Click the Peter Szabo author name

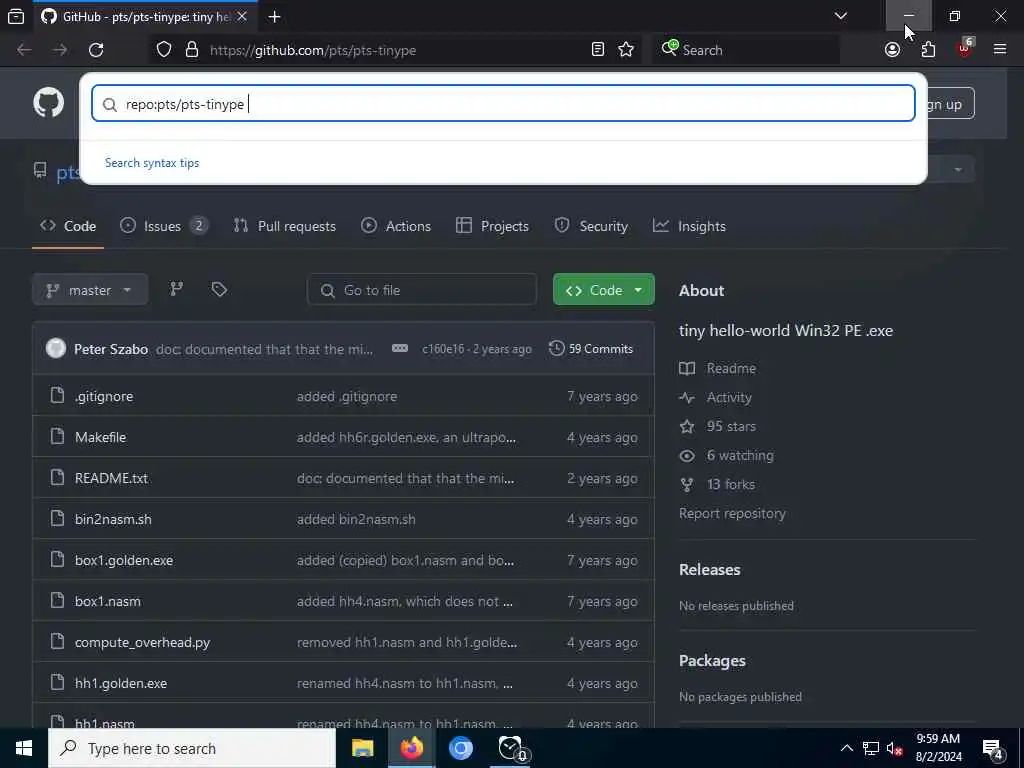[x=111, y=349]
